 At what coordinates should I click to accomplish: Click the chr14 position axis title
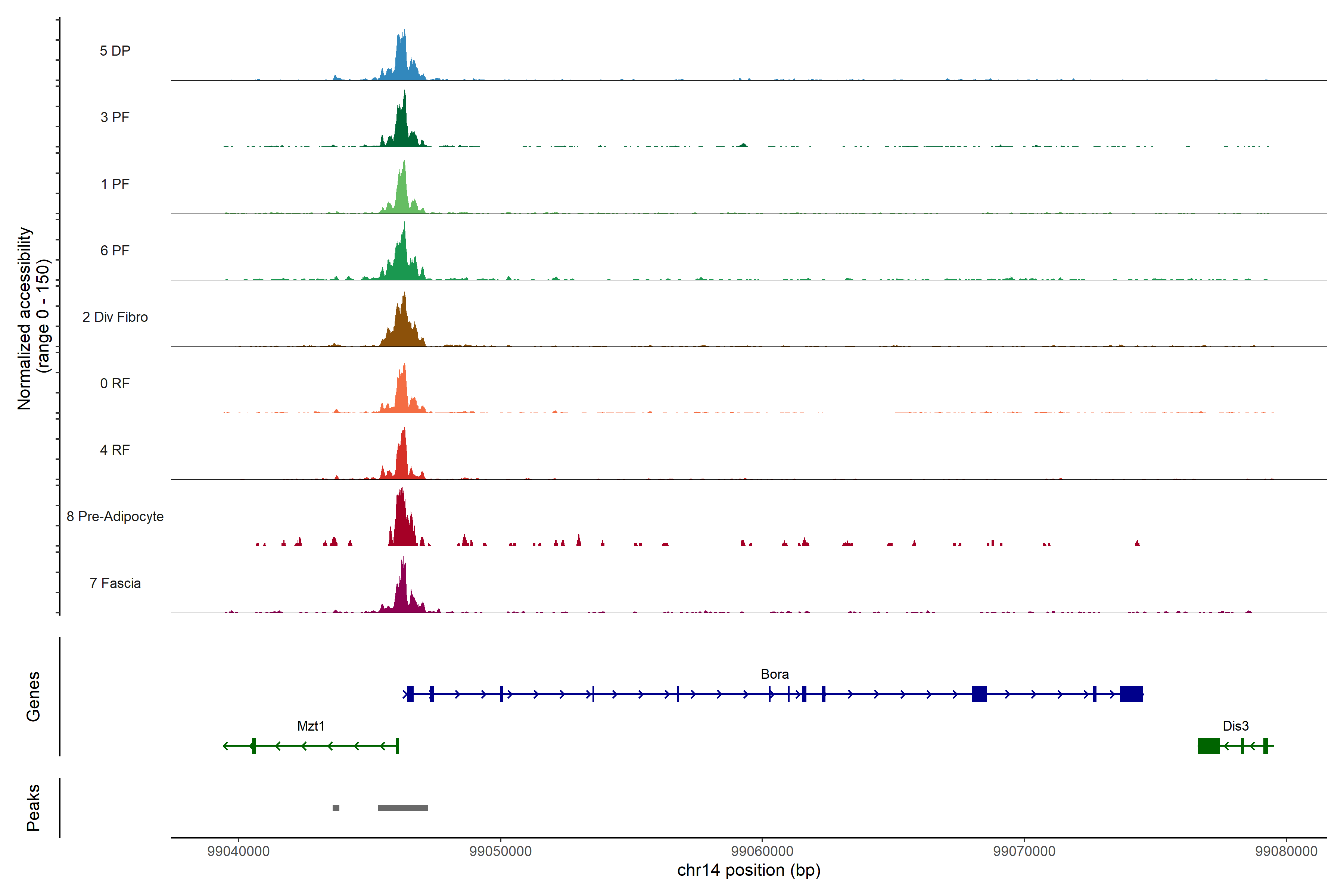click(x=749, y=870)
